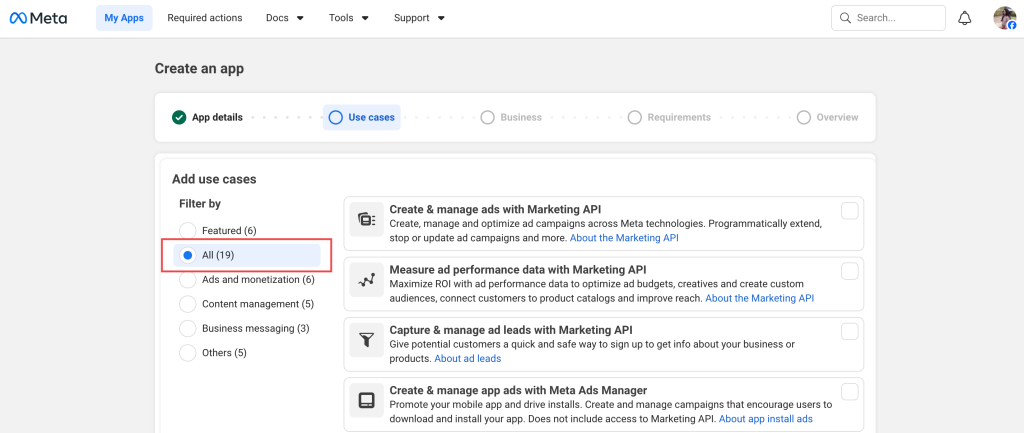Expand the Support dropdown menu
The image size is (1024, 433).
pyautogui.click(x=419, y=18)
